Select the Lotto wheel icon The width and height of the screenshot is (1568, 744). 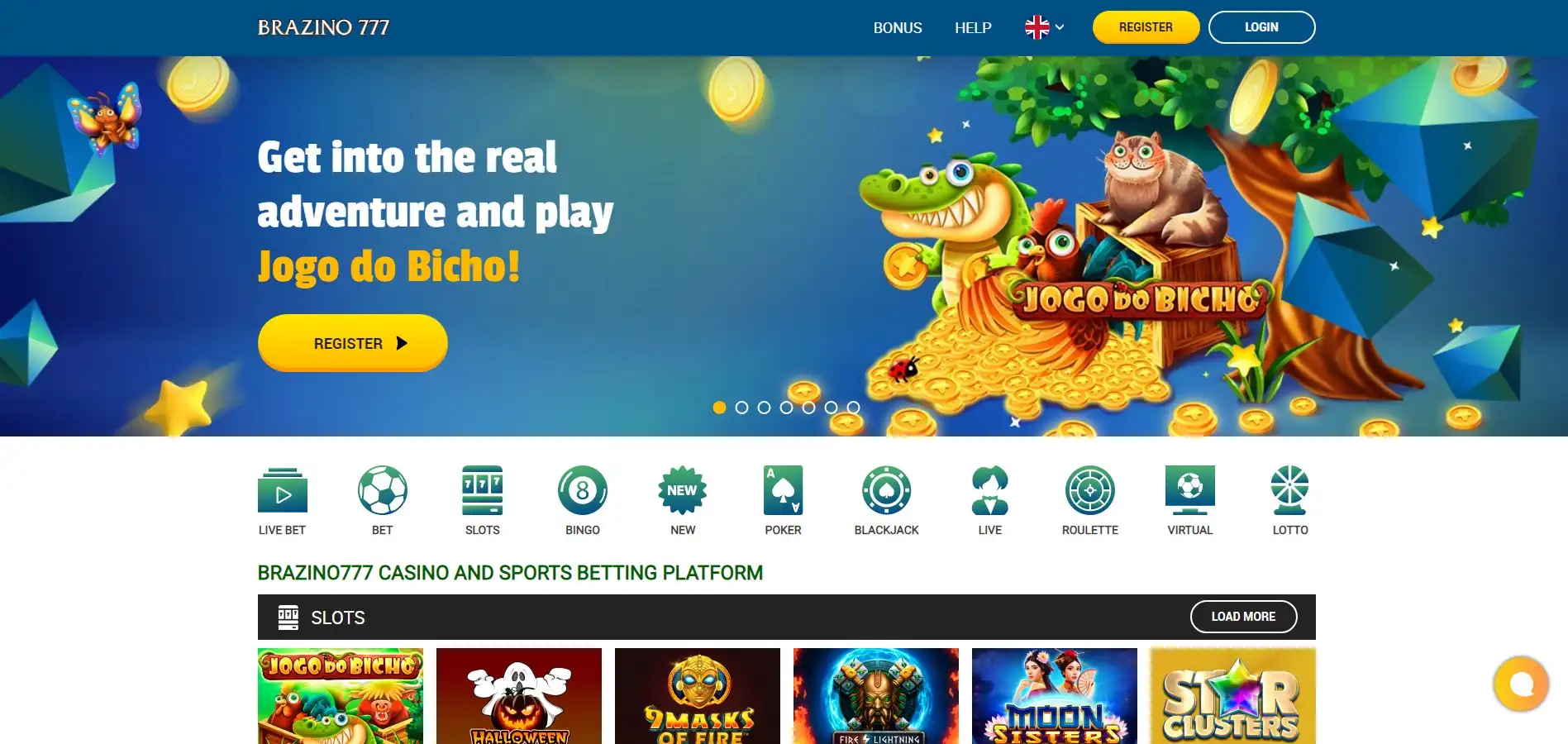(x=1289, y=490)
